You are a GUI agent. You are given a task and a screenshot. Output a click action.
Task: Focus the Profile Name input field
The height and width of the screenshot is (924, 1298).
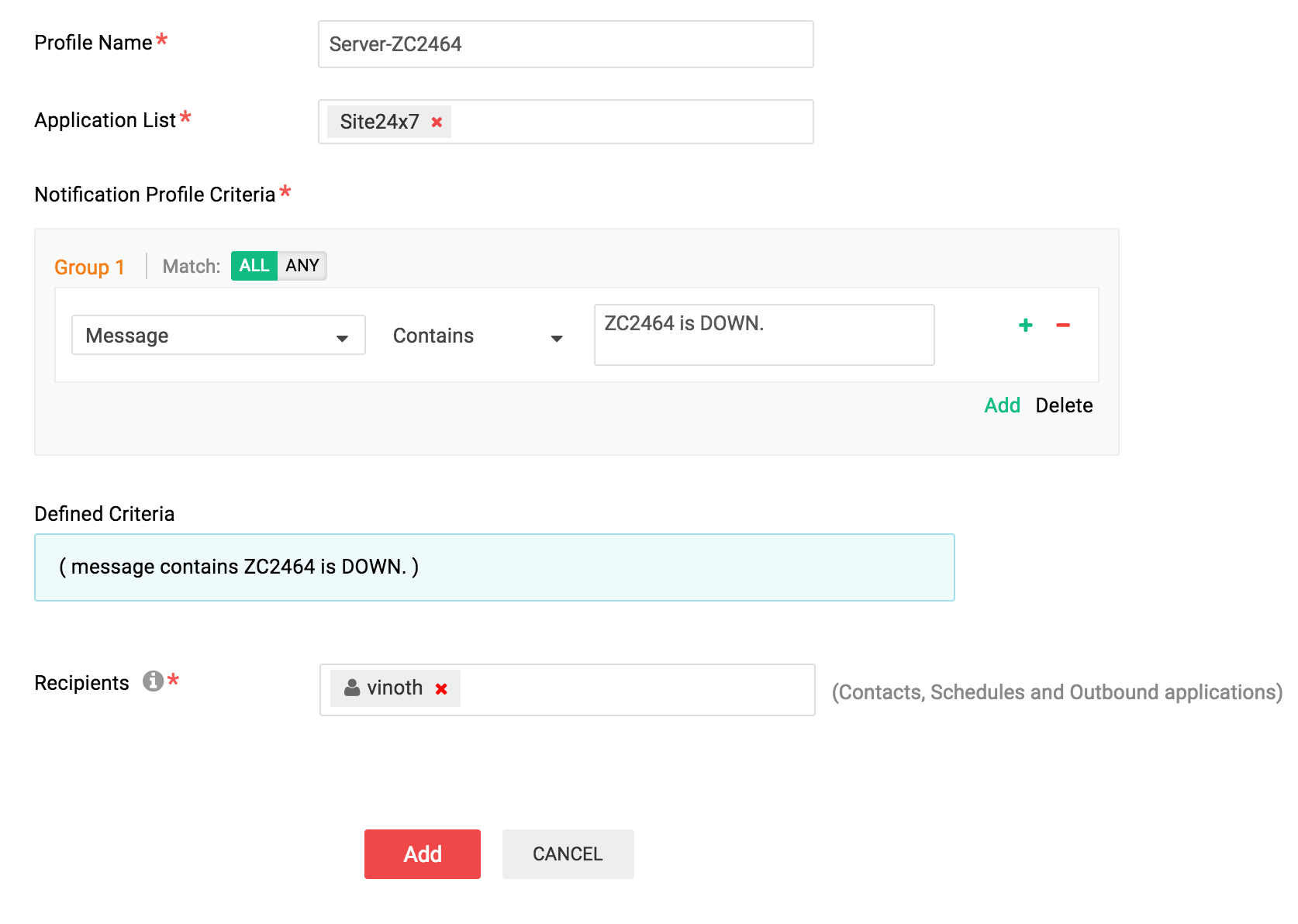tap(566, 44)
